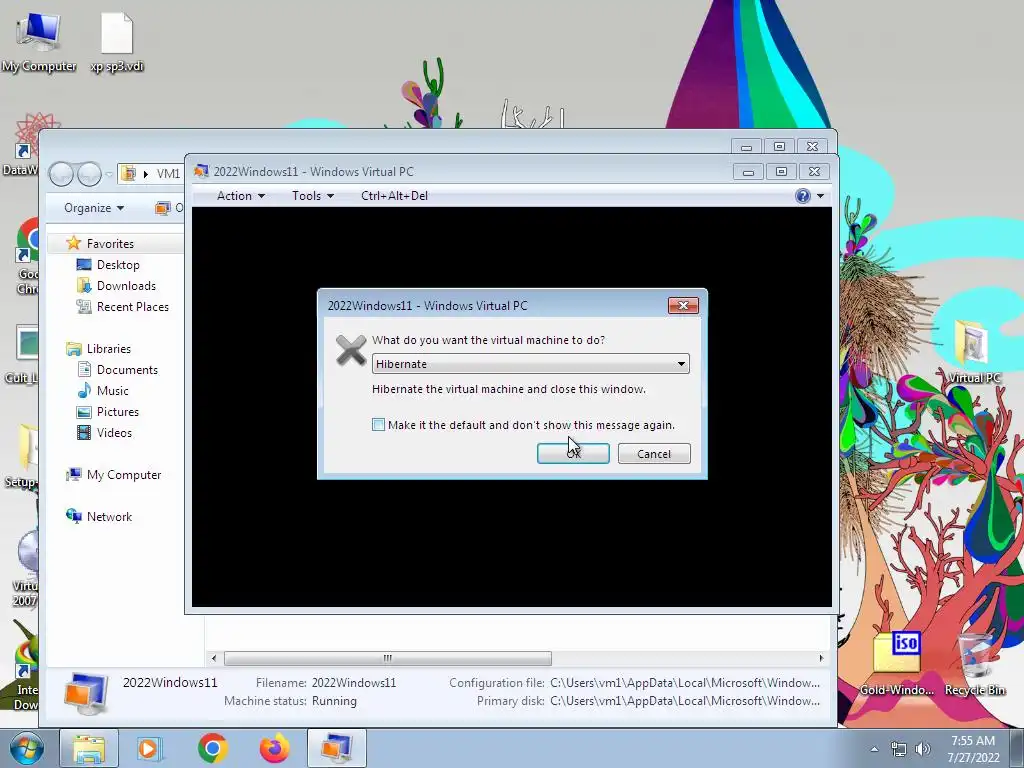This screenshot has height=768, width=1024.
Task: Select Favorites in Explorer sidebar
Action: 110,244
